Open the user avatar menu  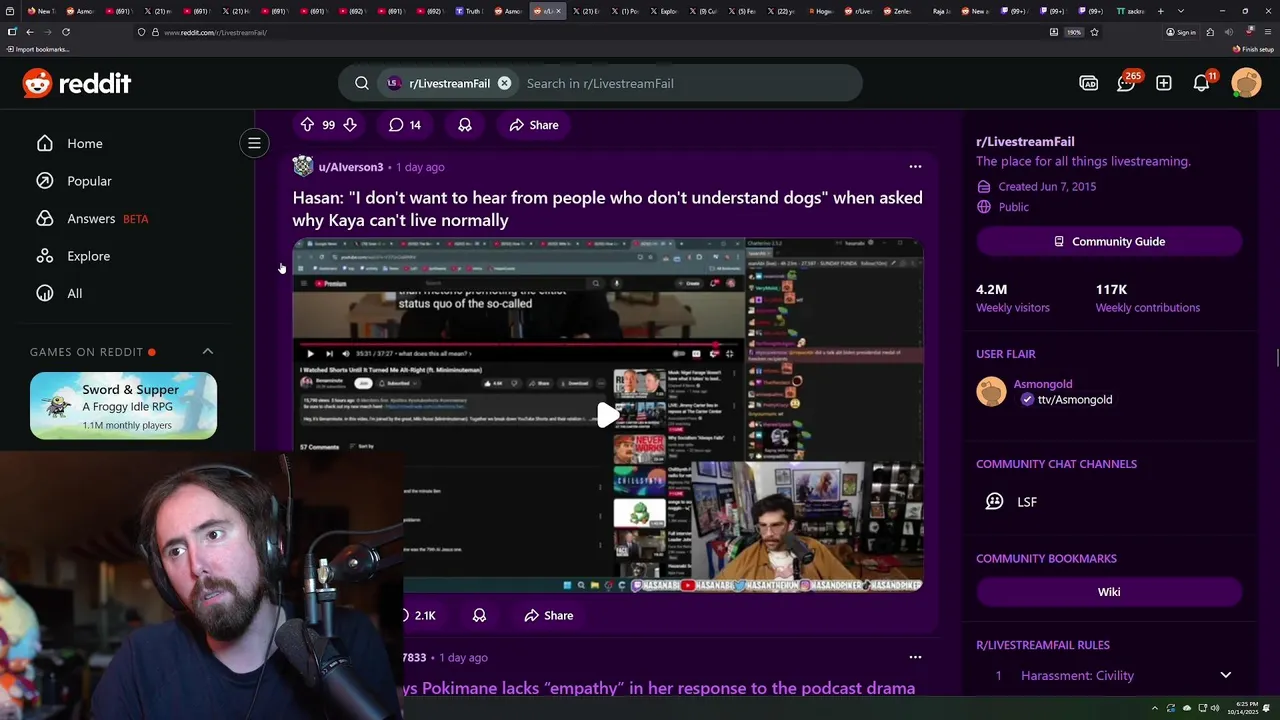tap(1246, 83)
